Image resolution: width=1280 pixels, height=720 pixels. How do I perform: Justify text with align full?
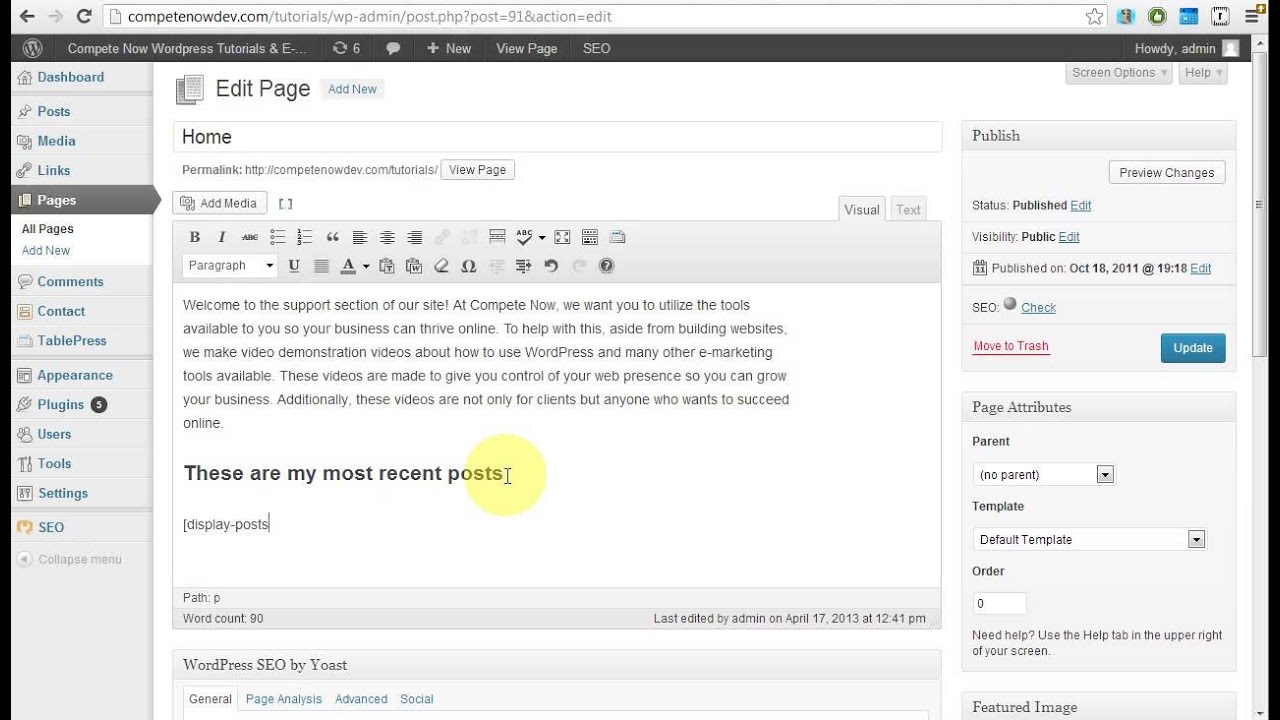[321, 266]
